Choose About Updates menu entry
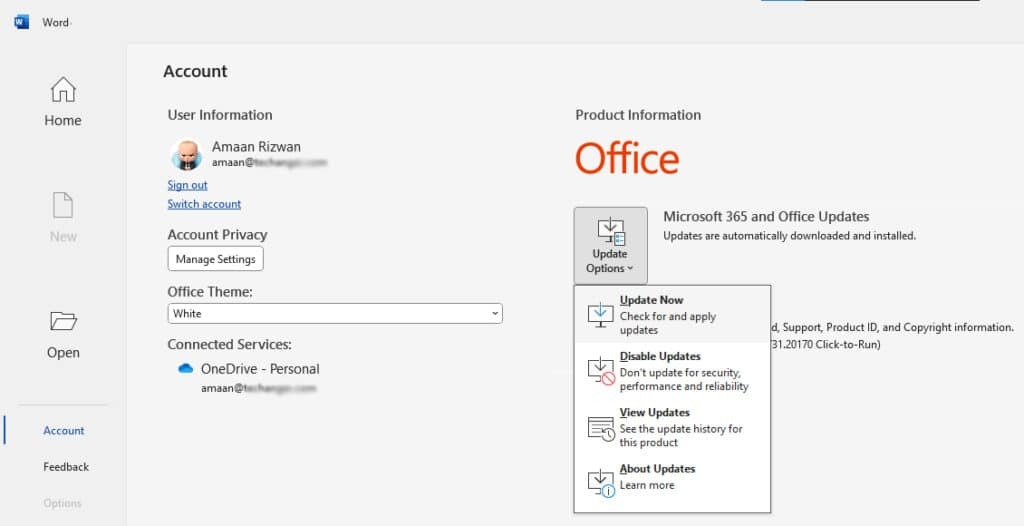Viewport: 1024px width, 526px height. (x=672, y=483)
